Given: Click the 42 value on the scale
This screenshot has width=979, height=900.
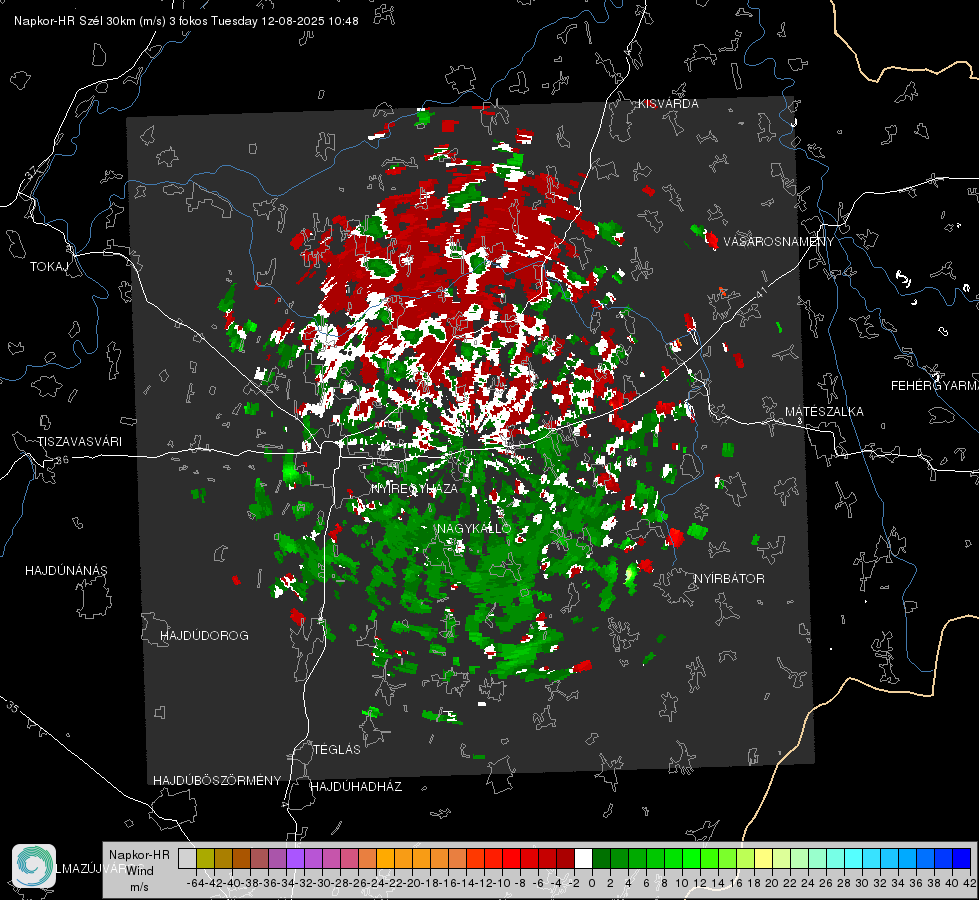Looking at the screenshot, I should point(970,883).
